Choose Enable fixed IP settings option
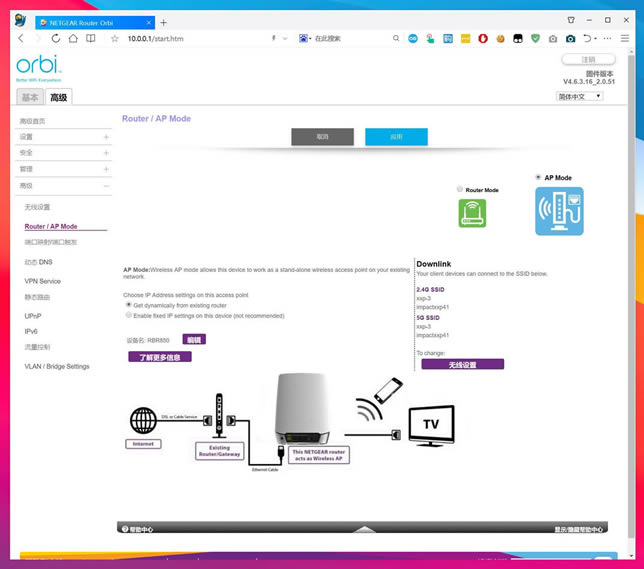Screen dimensions: 644x569 (128, 315)
